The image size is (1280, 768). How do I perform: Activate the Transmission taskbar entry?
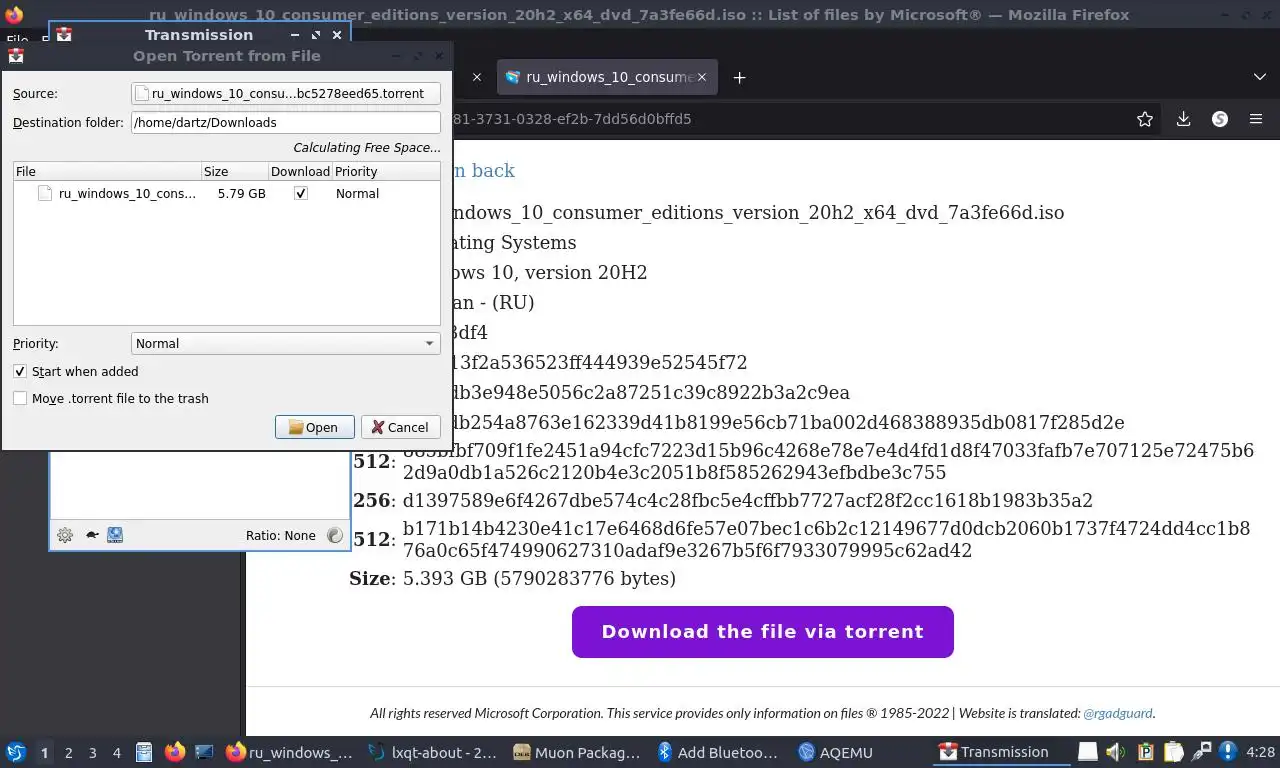(x=1002, y=752)
